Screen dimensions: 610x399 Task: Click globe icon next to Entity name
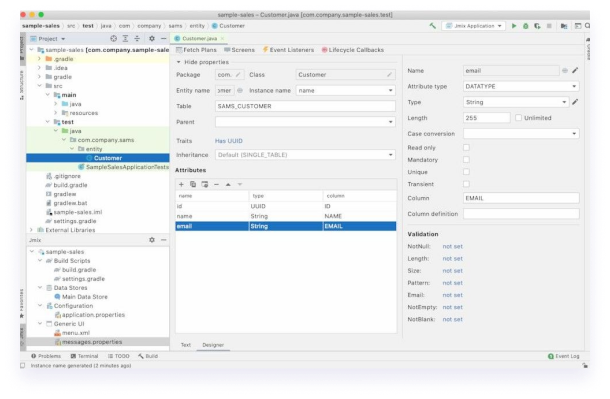click(240, 90)
